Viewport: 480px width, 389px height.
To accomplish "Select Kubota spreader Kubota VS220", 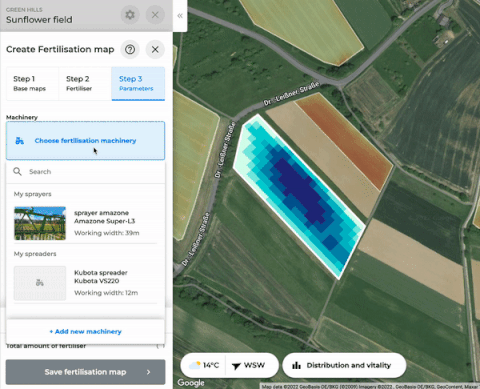I will [85, 283].
